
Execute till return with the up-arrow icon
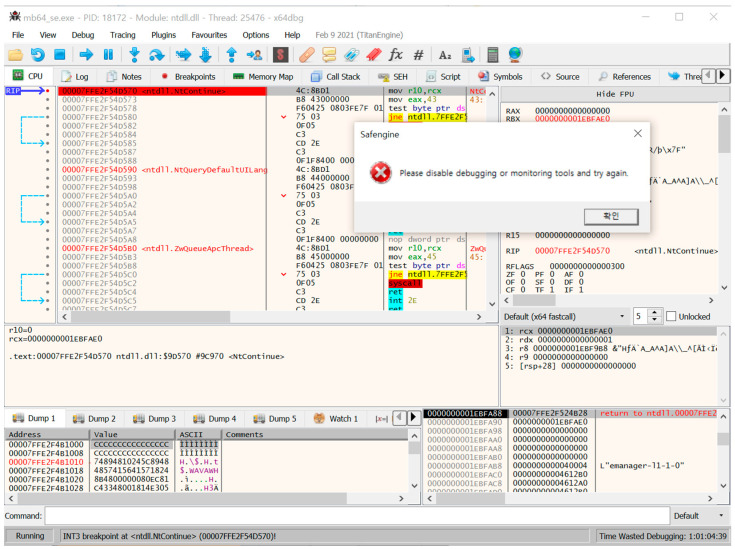[232, 55]
